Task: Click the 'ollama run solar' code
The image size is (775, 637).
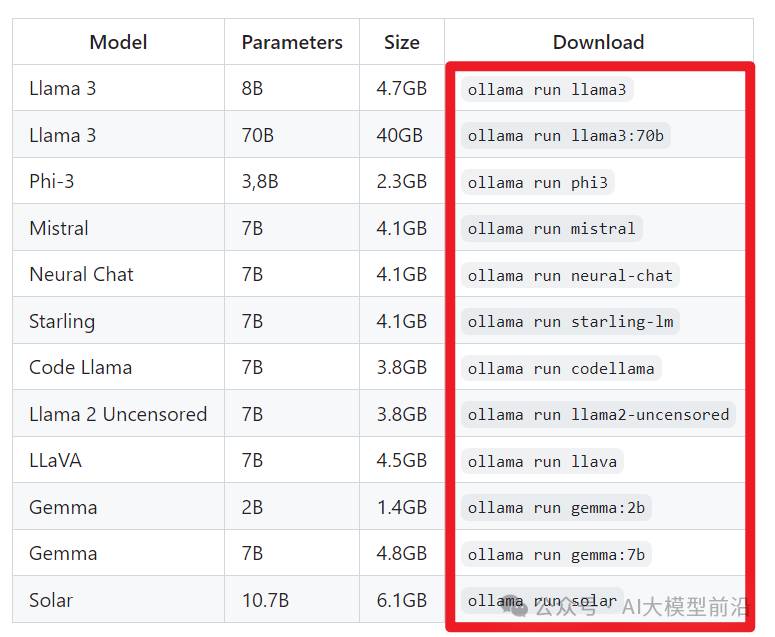Action: [x=542, y=600]
